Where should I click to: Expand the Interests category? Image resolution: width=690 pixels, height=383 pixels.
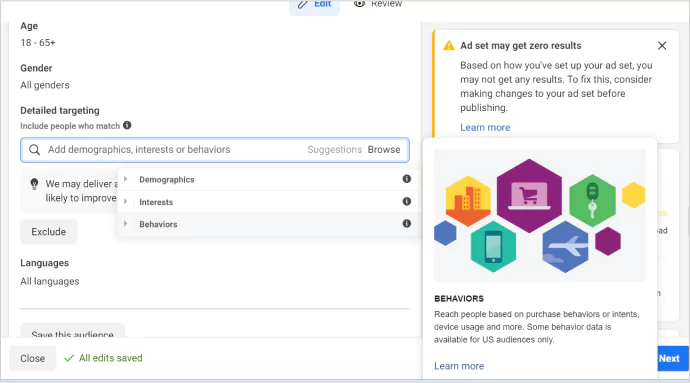click(125, 202)
